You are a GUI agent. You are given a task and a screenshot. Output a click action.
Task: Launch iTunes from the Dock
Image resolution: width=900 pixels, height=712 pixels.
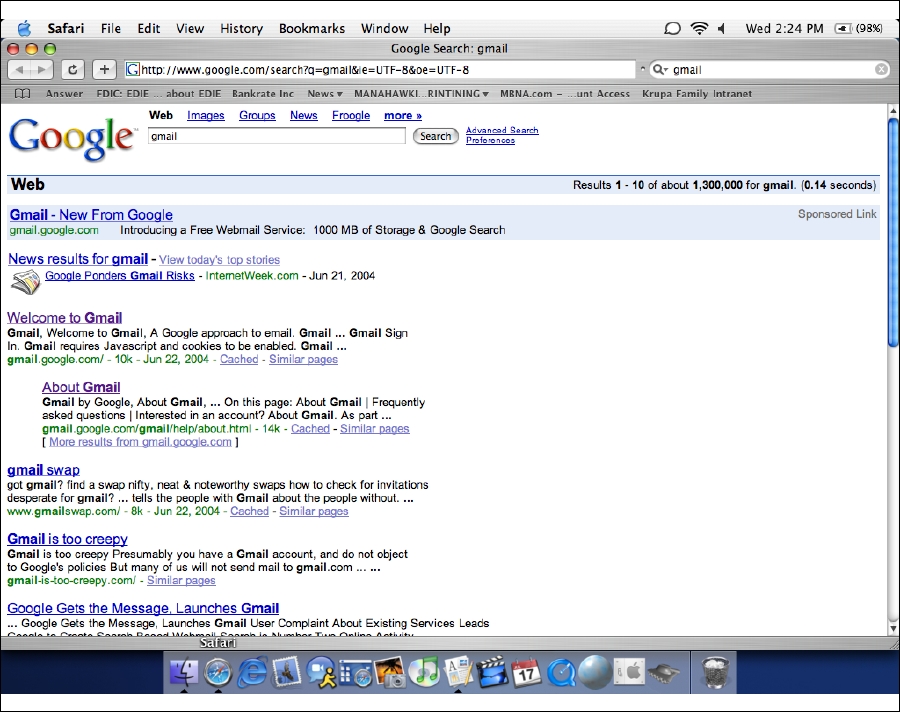tap(424, 671)
